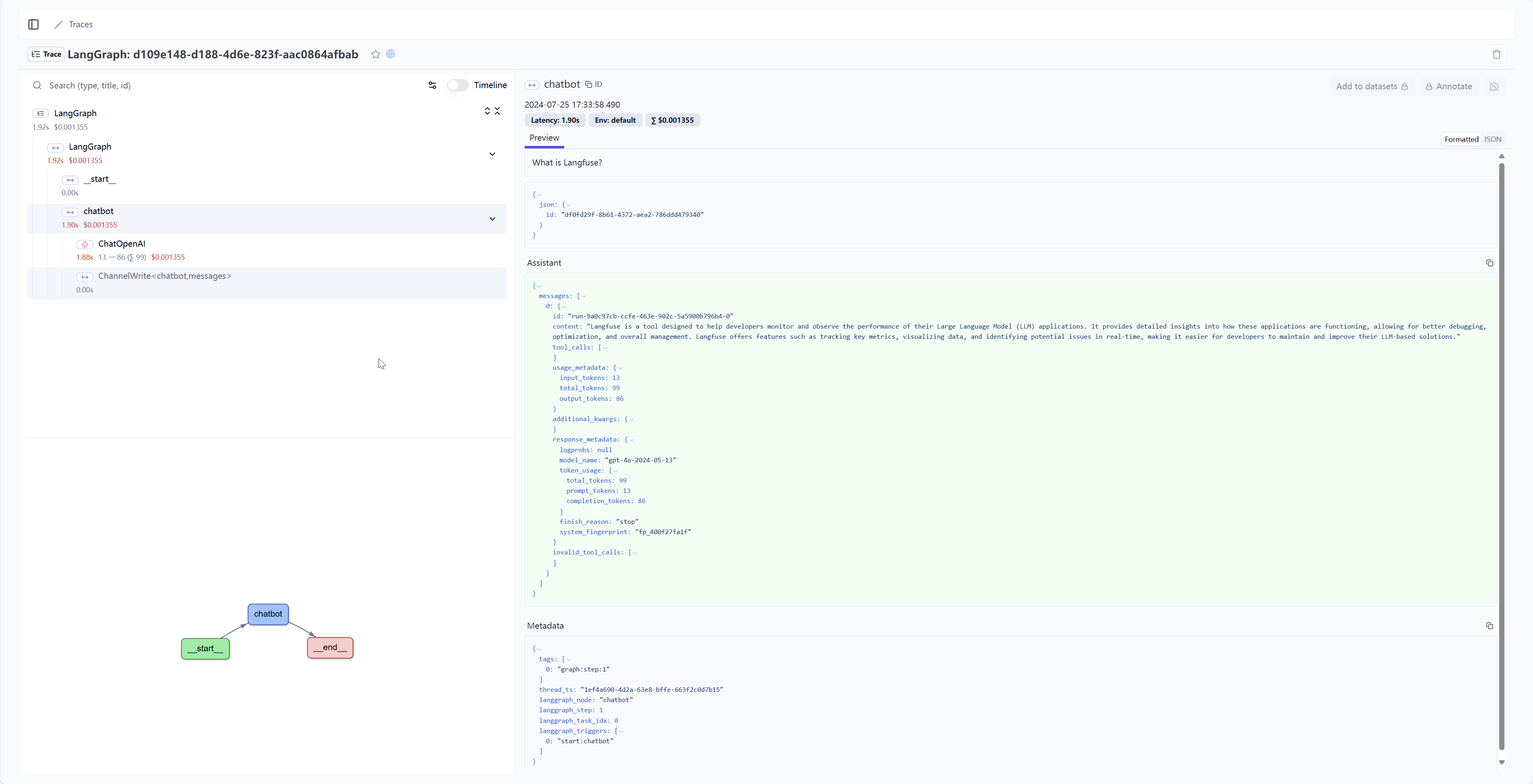Collapse the LangGraph span row
The image size is (1533, 784).
pyautogui.click(x=492, y=154)
